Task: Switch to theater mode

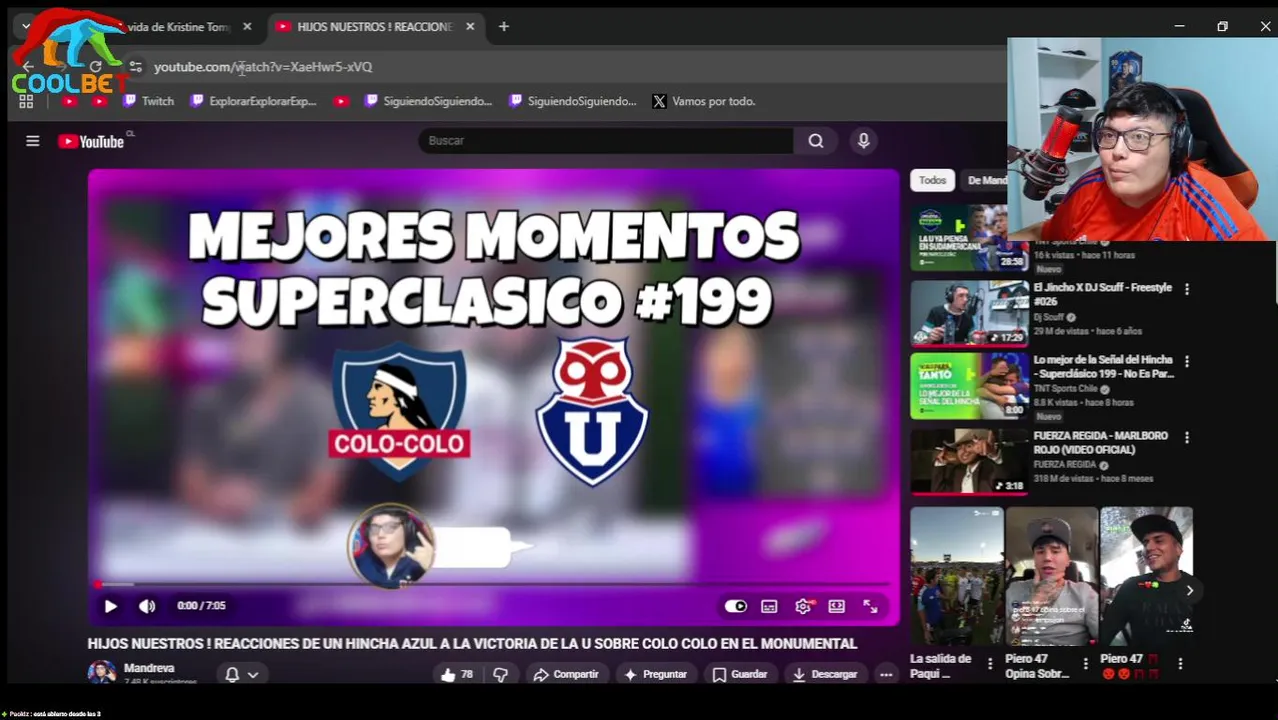Action: [x=837, y=606]
